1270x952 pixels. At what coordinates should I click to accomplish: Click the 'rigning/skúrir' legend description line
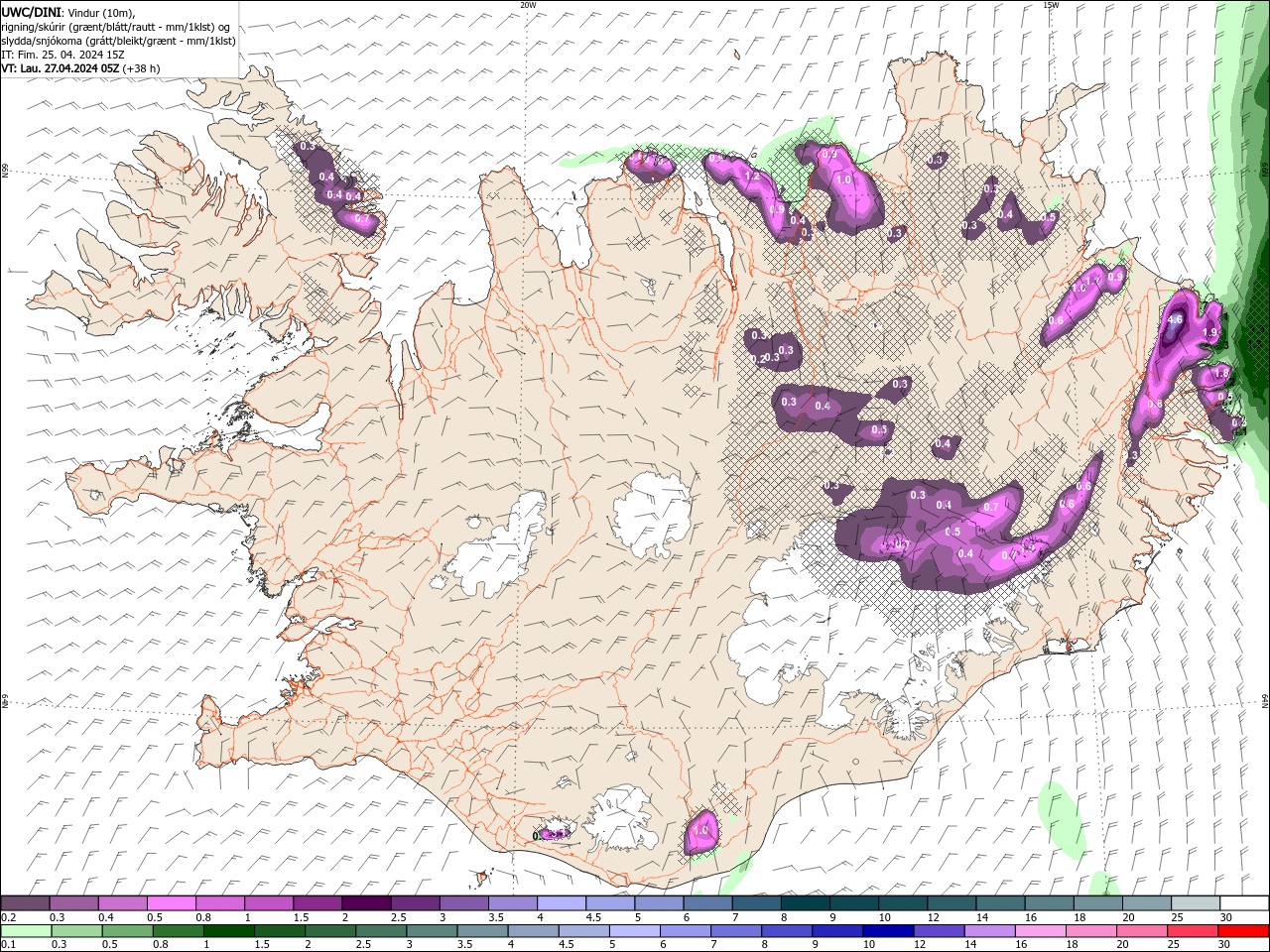(115, 27)
